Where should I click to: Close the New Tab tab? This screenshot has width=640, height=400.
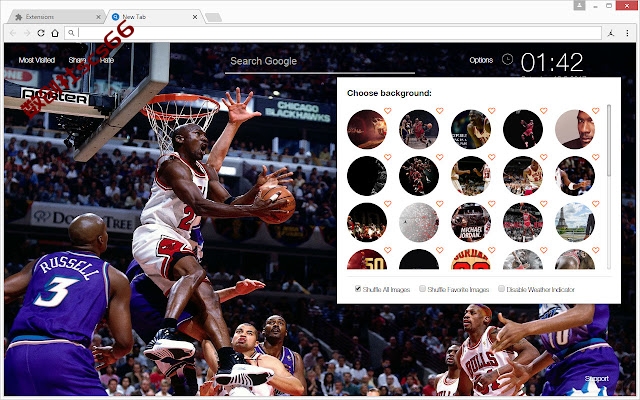pyautogui.click(x=195, y=17)
